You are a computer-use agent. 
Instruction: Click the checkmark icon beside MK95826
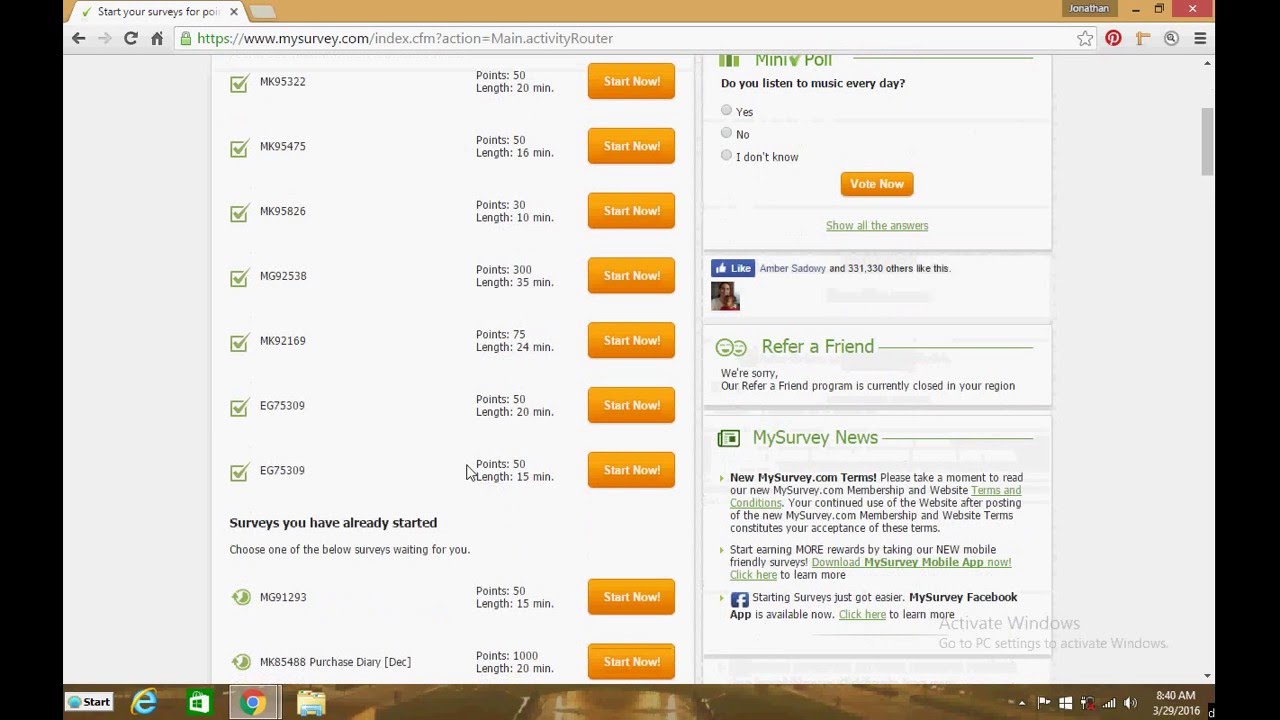click(x=239, y=213)
